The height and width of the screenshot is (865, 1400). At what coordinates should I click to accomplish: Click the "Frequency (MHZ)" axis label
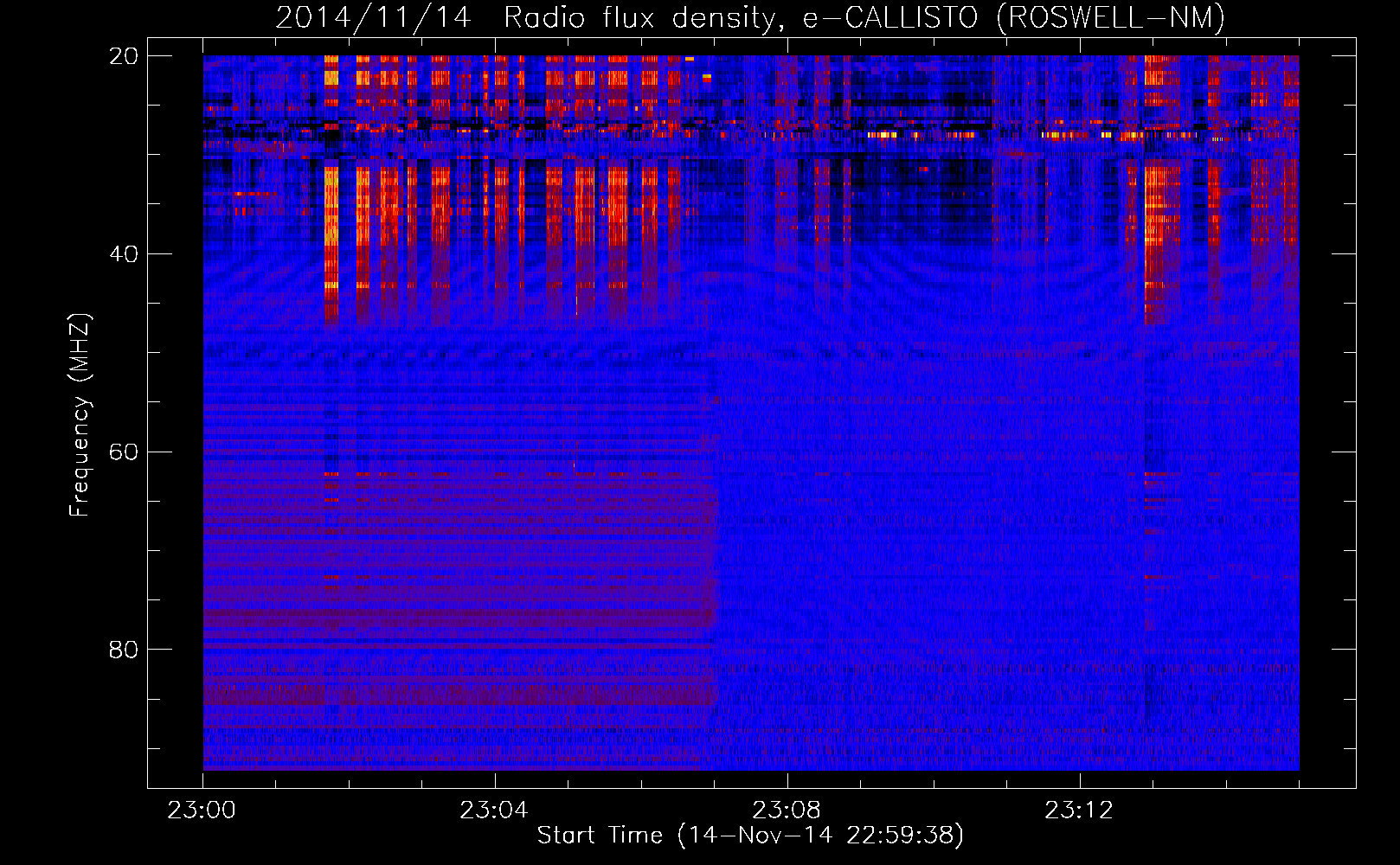(x=80, y=414)
